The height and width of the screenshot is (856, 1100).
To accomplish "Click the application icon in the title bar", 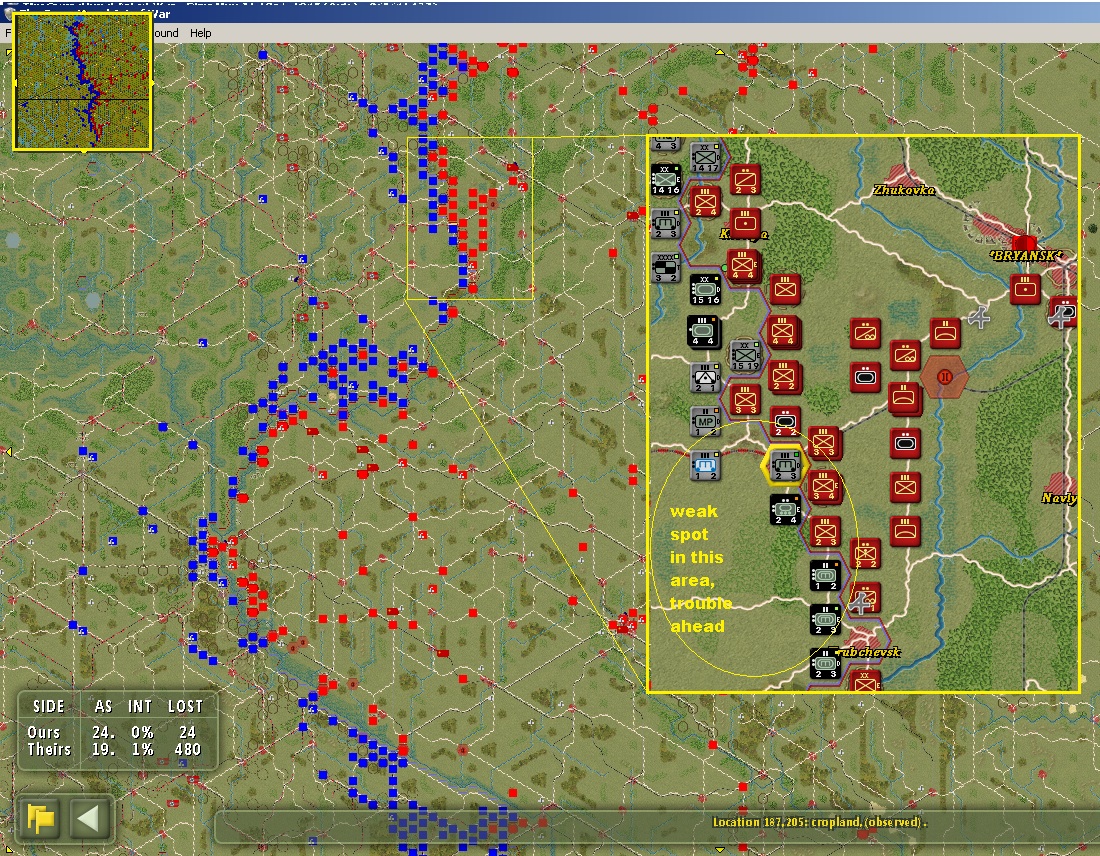I will click(9, 14).
